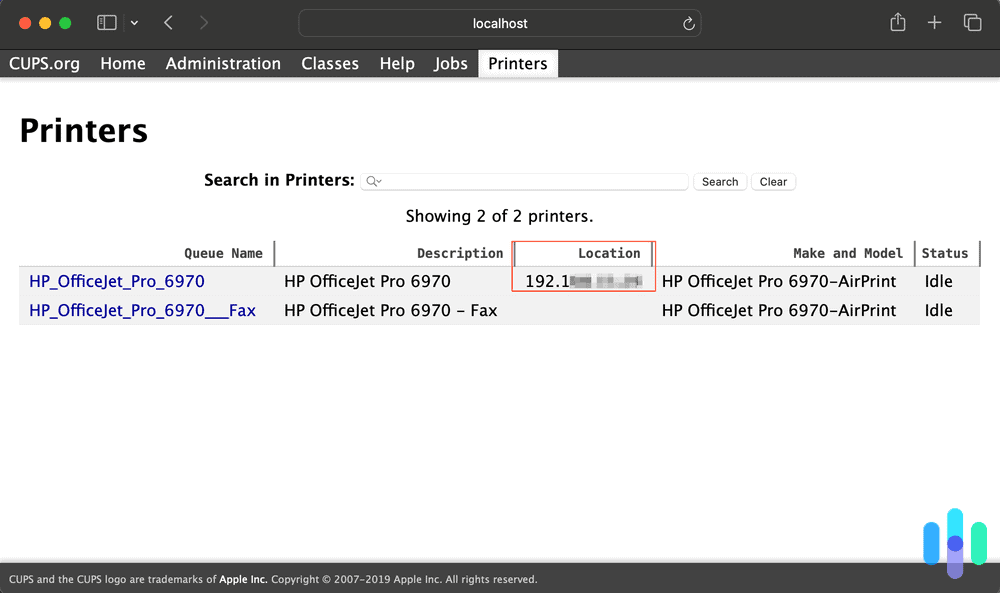Open a new tab with the plus icon
The height and width of the screenshot is (593, 1000).
[x=934, y=22]
